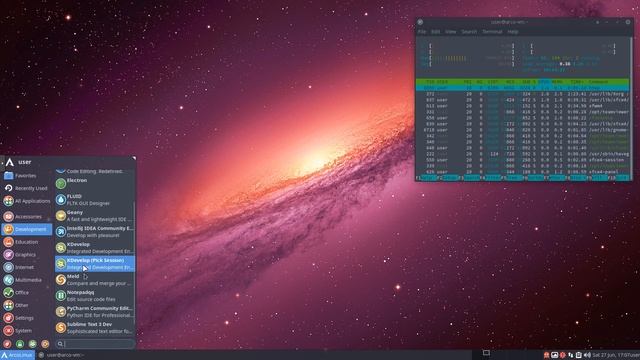Launch Meld compare and merge tool
Viewport: 640px width, 360px height.
coord(94,280)
